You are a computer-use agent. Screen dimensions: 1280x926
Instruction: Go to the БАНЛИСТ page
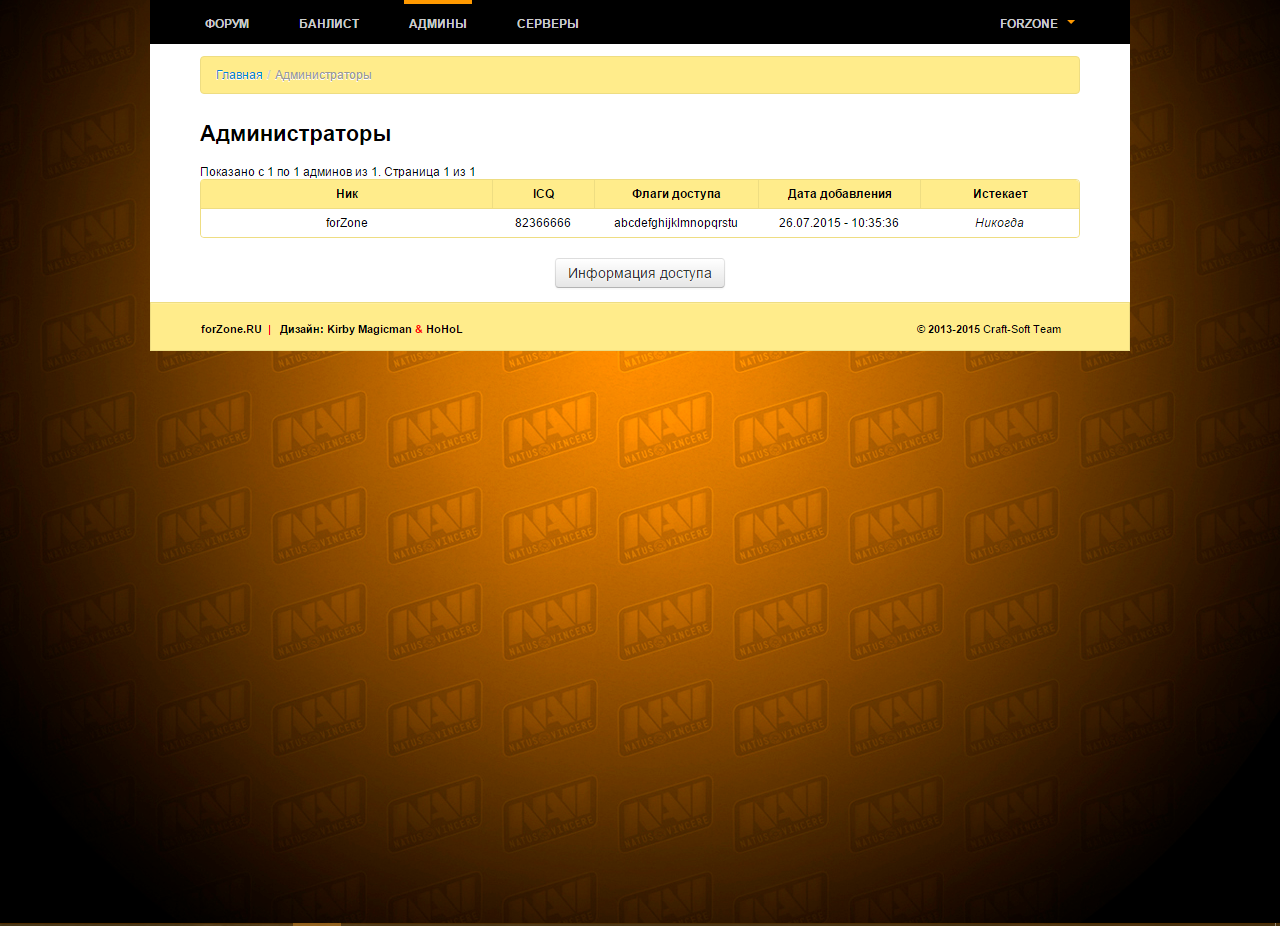(329, 23)
